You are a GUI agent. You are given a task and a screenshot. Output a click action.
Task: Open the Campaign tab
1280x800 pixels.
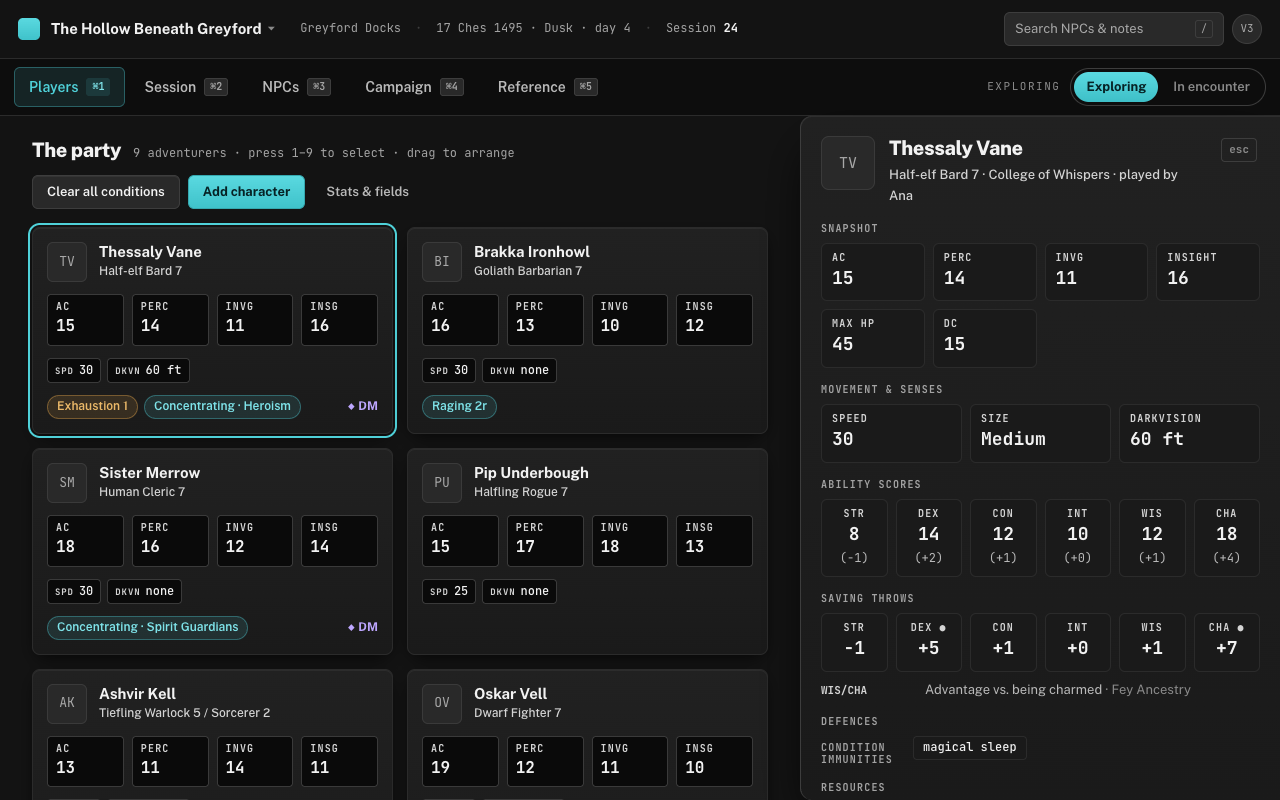click(414, 87)
